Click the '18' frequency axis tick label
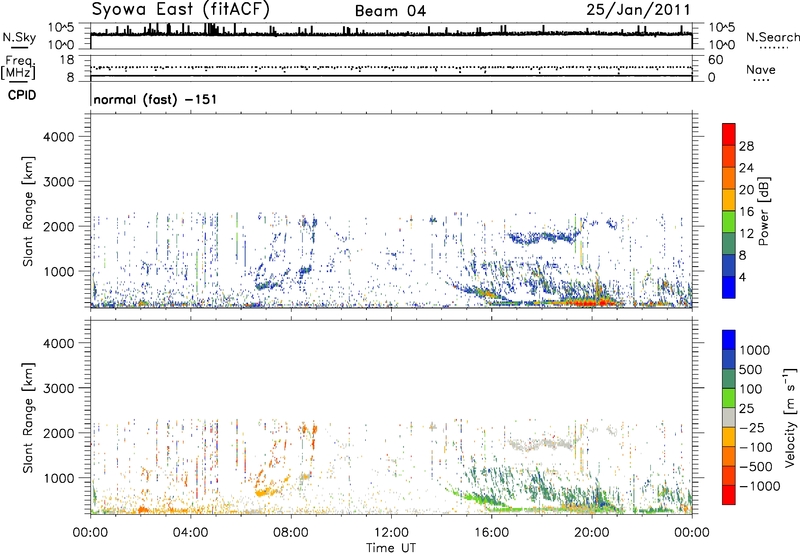 point(68,60)
